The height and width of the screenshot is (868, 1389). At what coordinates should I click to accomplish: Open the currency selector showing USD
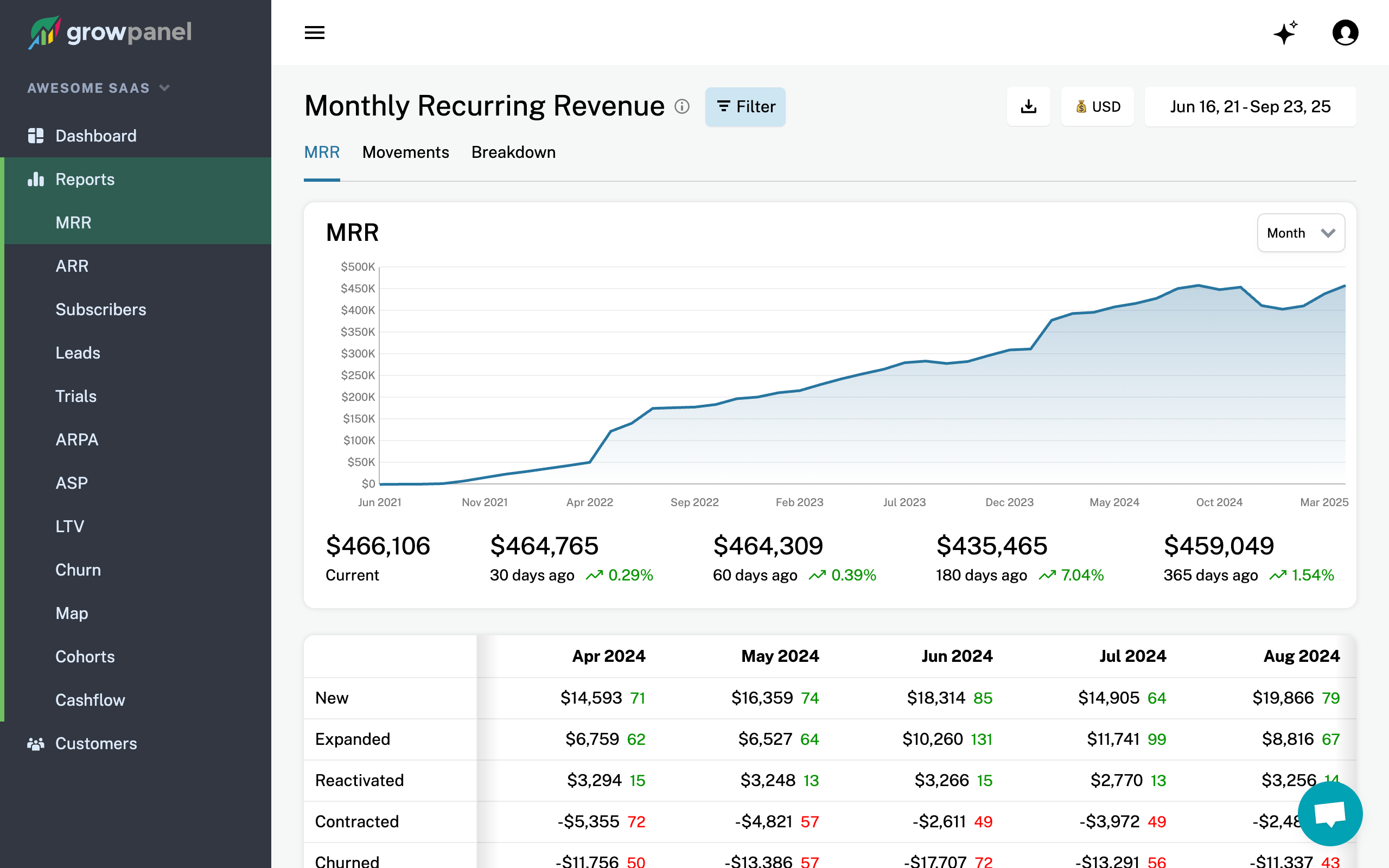pos(1097,106)
